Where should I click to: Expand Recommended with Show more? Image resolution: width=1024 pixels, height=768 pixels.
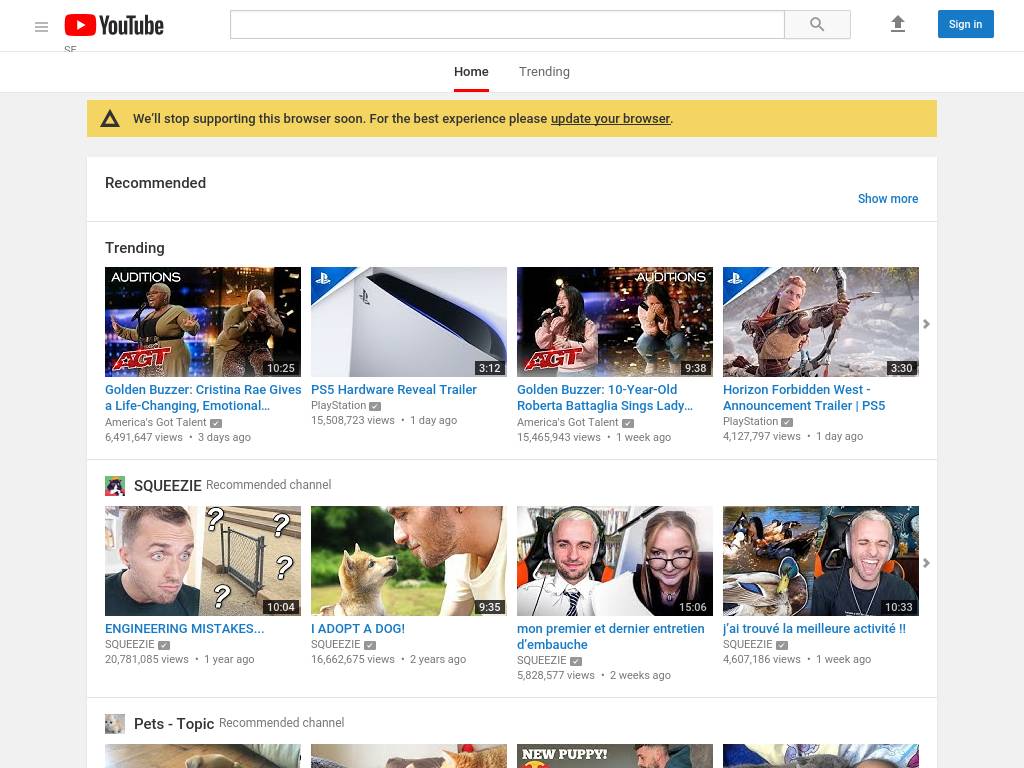887,199
